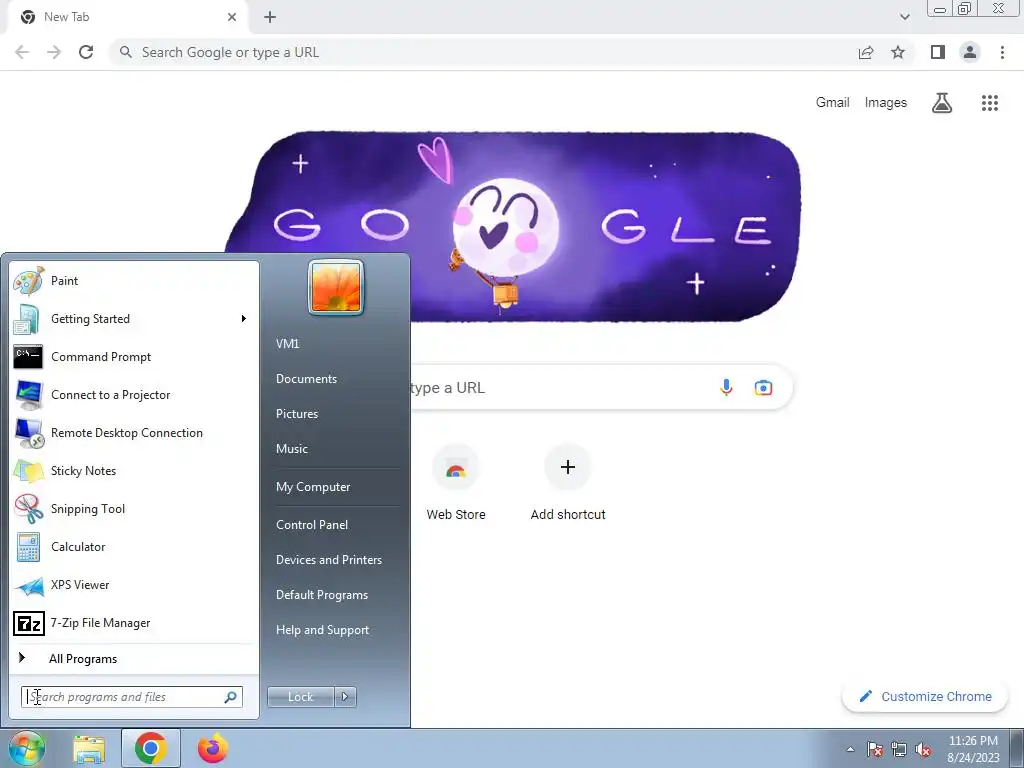
Task: Search by voice microphone icon
Action: pyautogui.click(x=726, y=387)
